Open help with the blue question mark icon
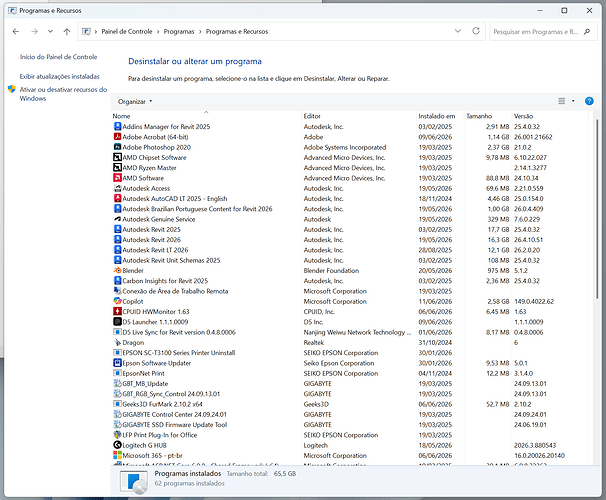 [589, 101]
